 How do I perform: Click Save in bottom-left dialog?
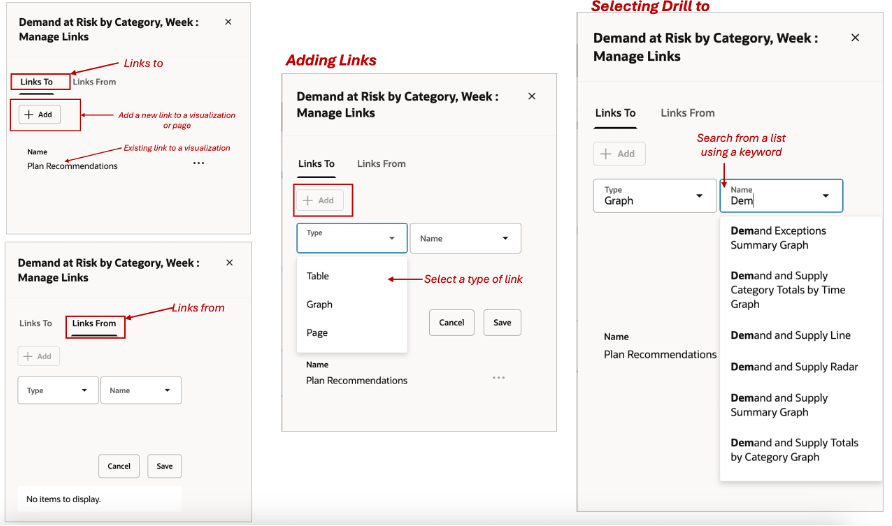[164, 466]
